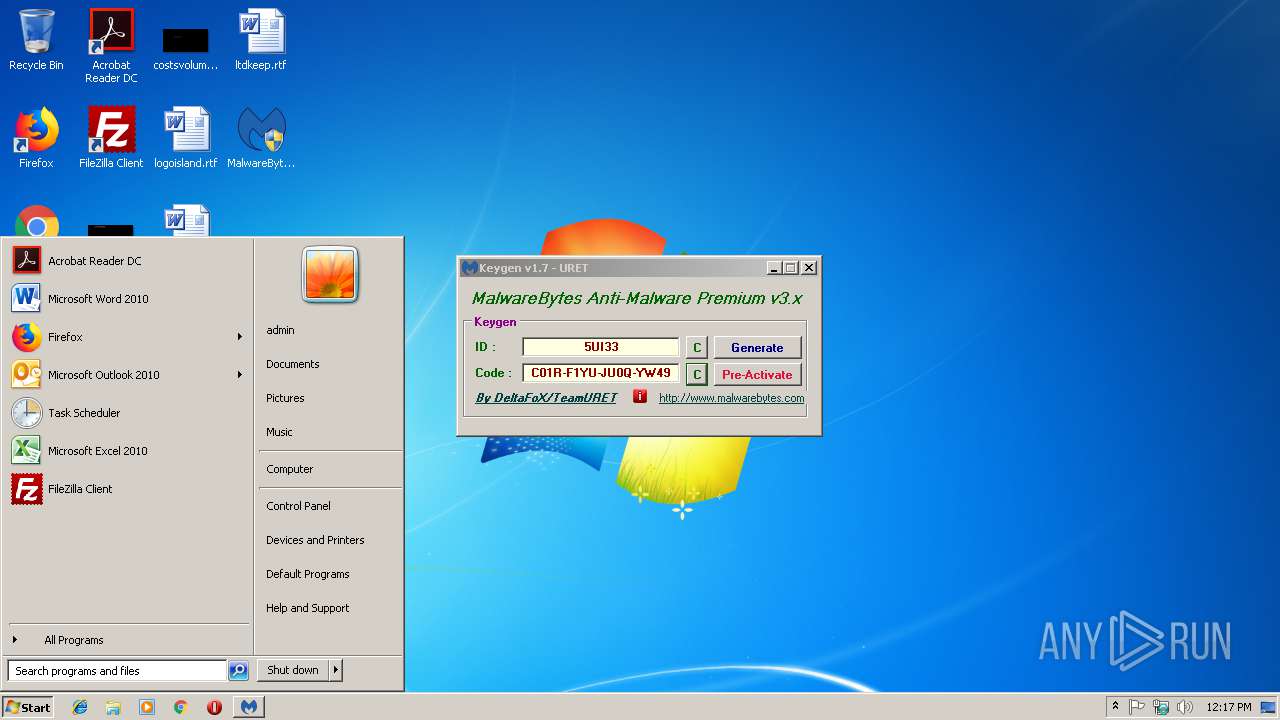Click the Pre-Activate button in Keygen

(757, 375)
